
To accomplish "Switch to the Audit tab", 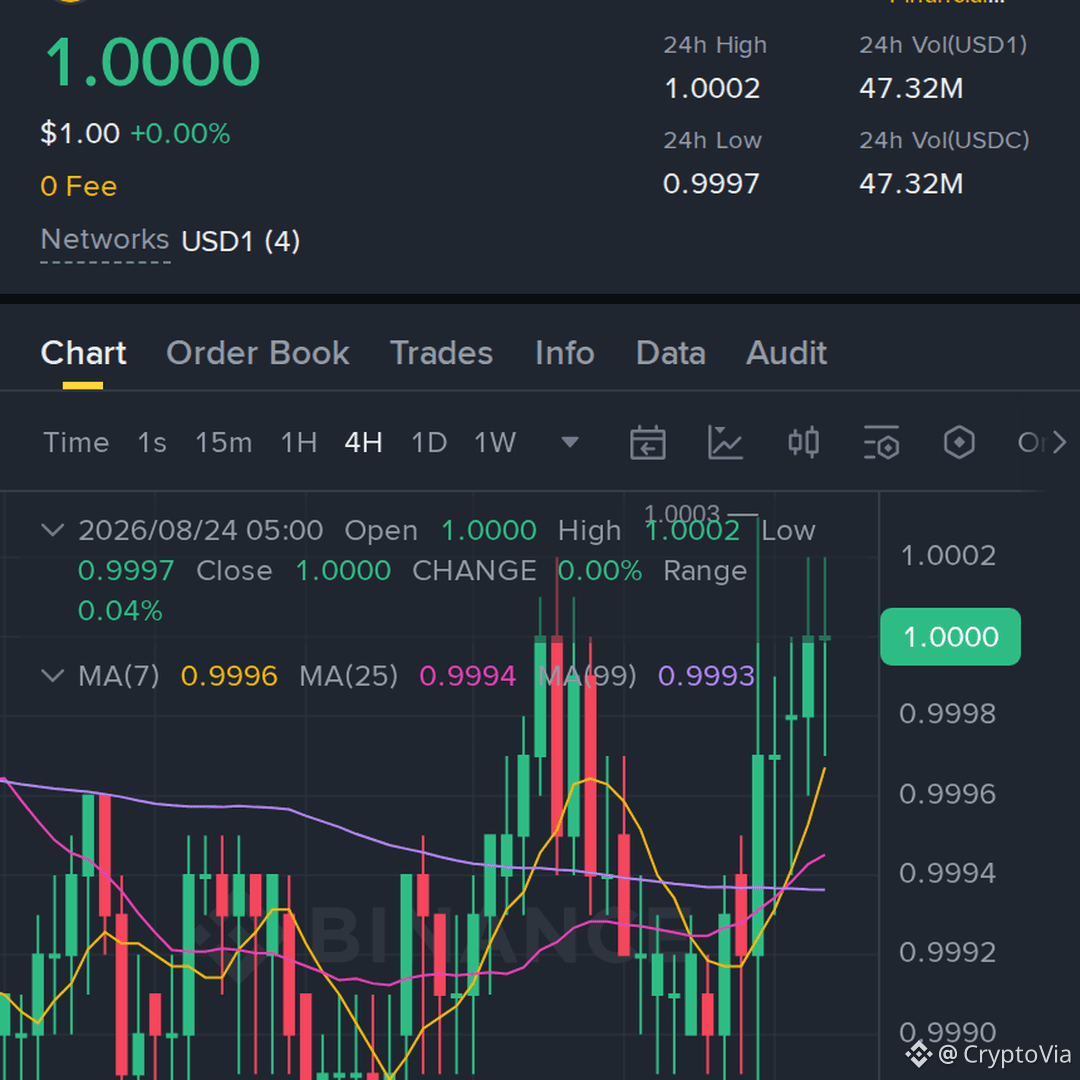I will pos(787,353).
